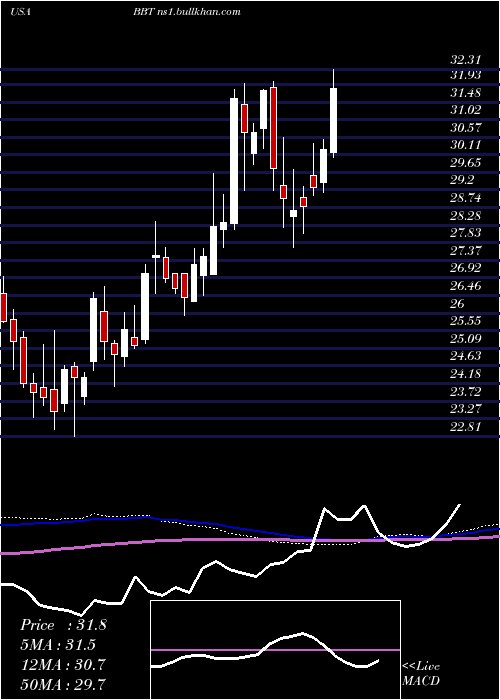Click the 22.81 price axis label
Image resolution: width=500 pixels, height=700 pixels.
(x=466, y=426)
